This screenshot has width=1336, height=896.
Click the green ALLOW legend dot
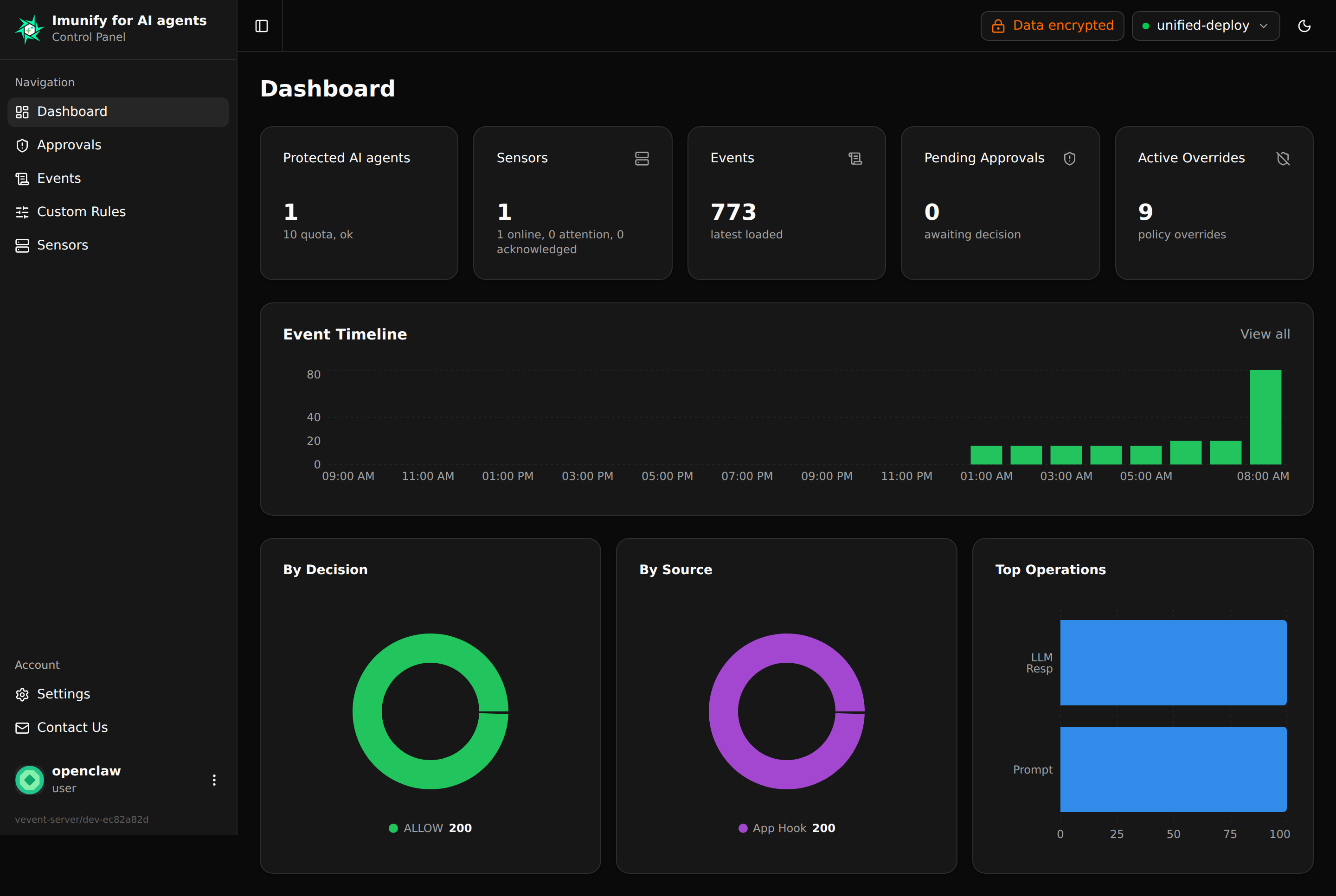[393, 828]
